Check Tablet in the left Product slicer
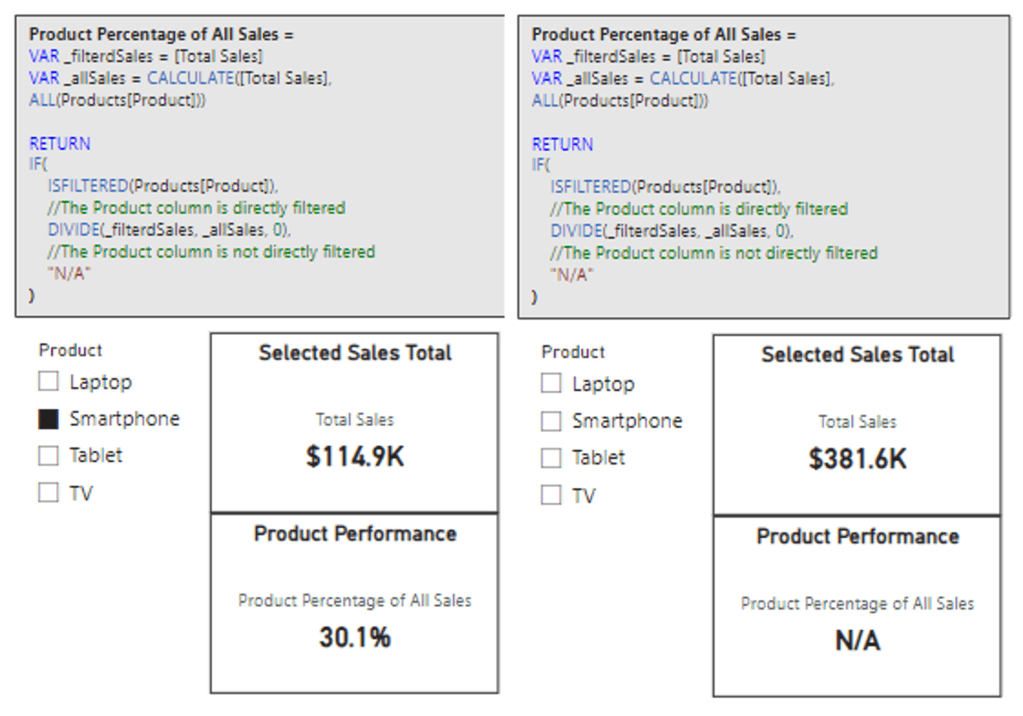This screenshot has width=1023, height=716. coord(48,456)
